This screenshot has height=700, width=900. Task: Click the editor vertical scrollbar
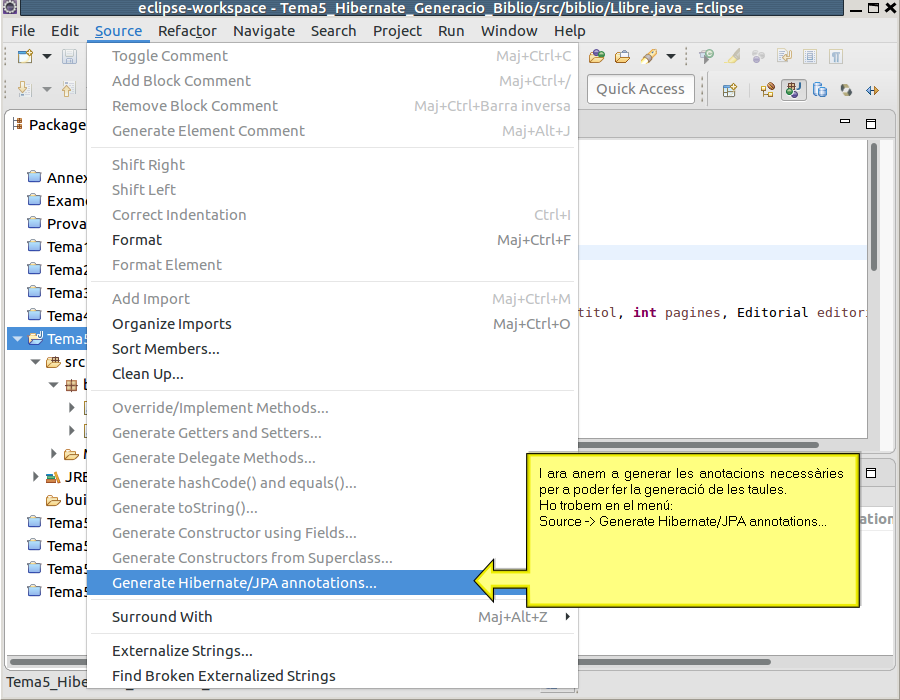pyautogui.click(x=874, y=207)
